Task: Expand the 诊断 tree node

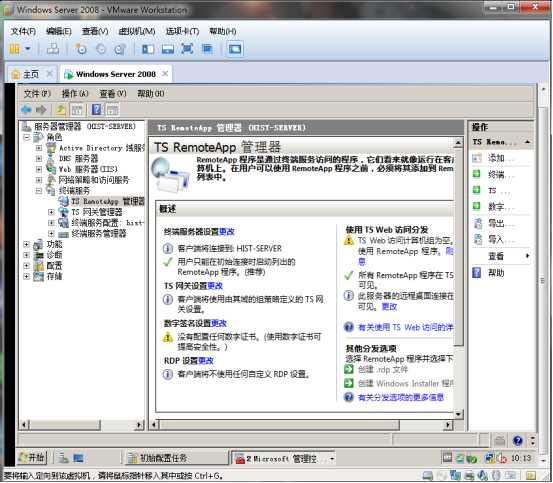Action: 26,255
